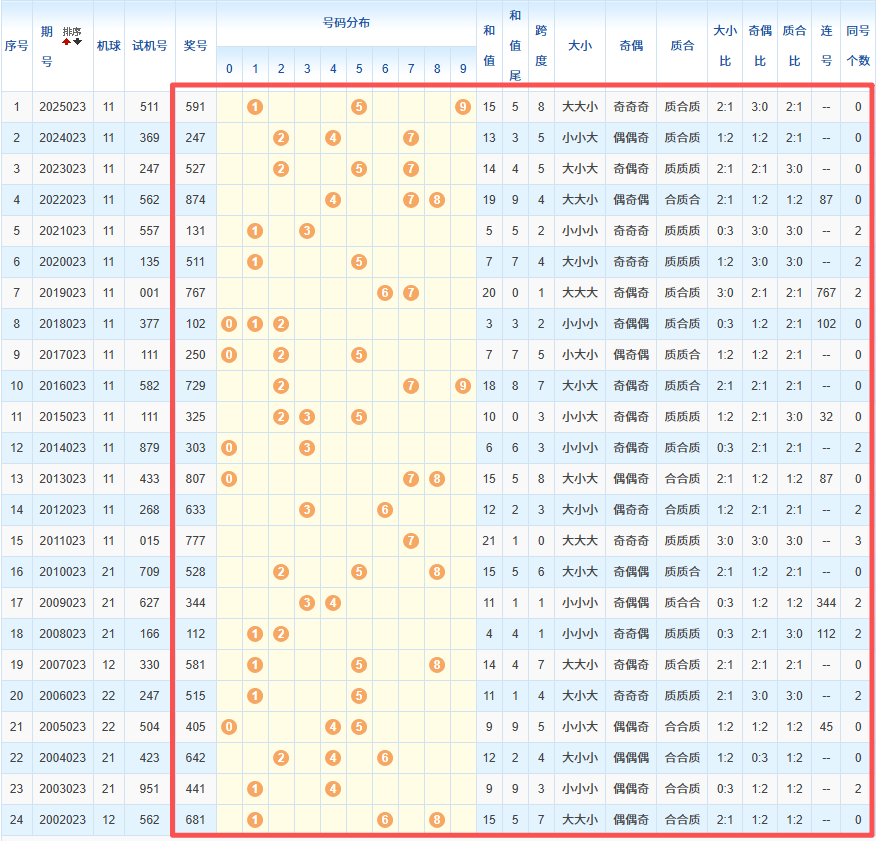
Task: Select orange ball 0 in row 2014023
Action: click(x=229, y=448)
